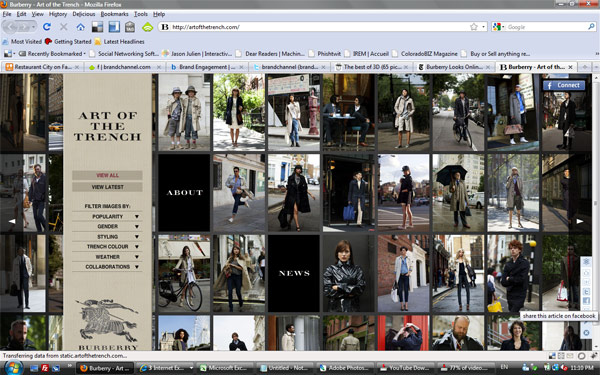Click the View All button
The height and width of the screenshot is (375, 600).
(107, 175)
